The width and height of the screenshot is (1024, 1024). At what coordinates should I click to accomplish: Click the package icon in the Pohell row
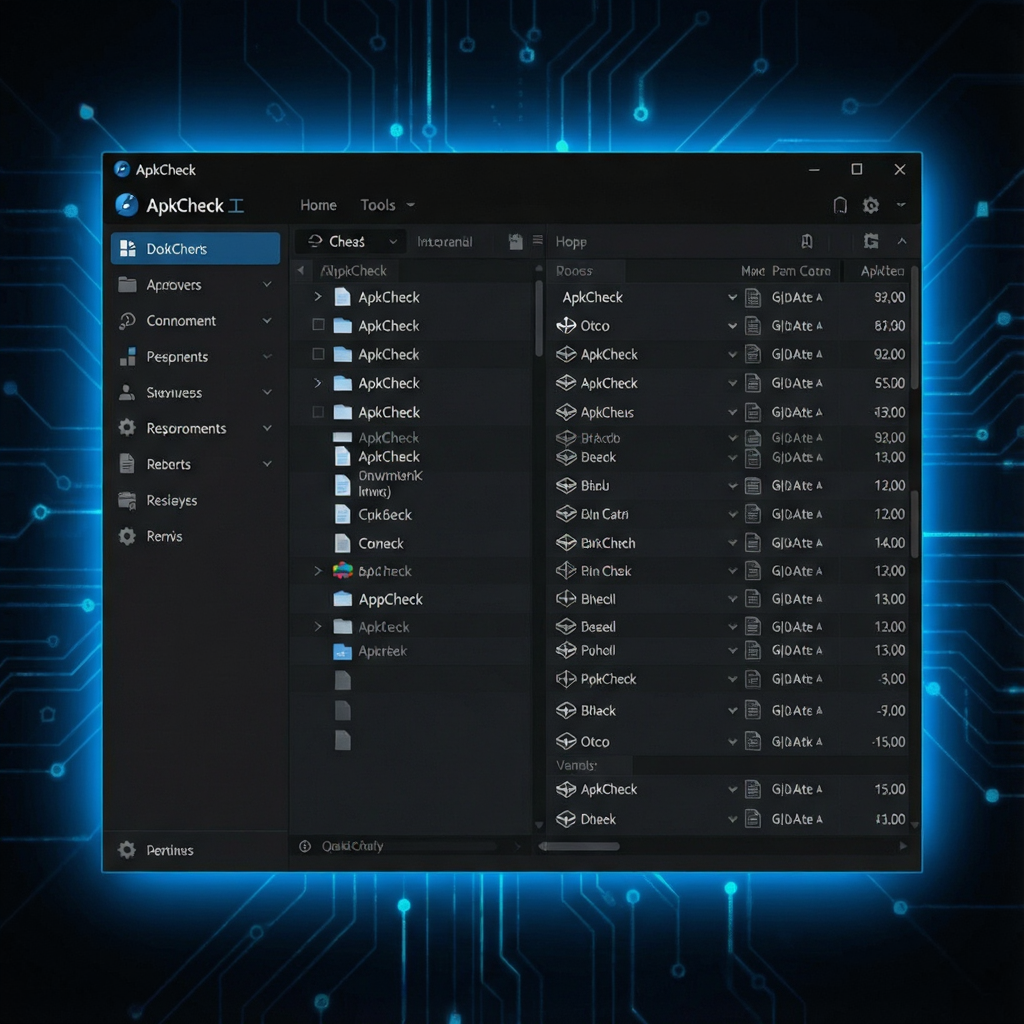point(566,650)
